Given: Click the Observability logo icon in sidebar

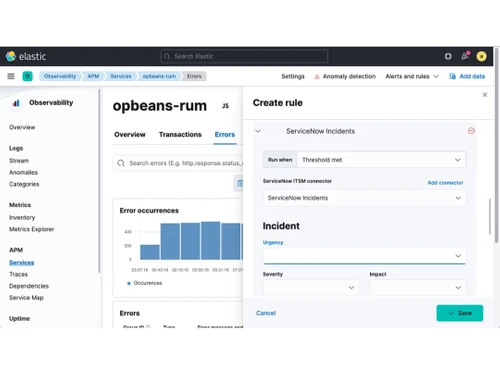Looking at the screenshot, I should 16,103.
